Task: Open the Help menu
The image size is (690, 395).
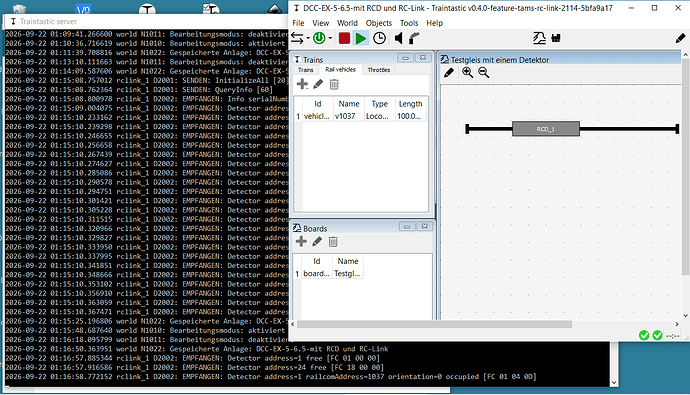Action: [x=434, y=23]
